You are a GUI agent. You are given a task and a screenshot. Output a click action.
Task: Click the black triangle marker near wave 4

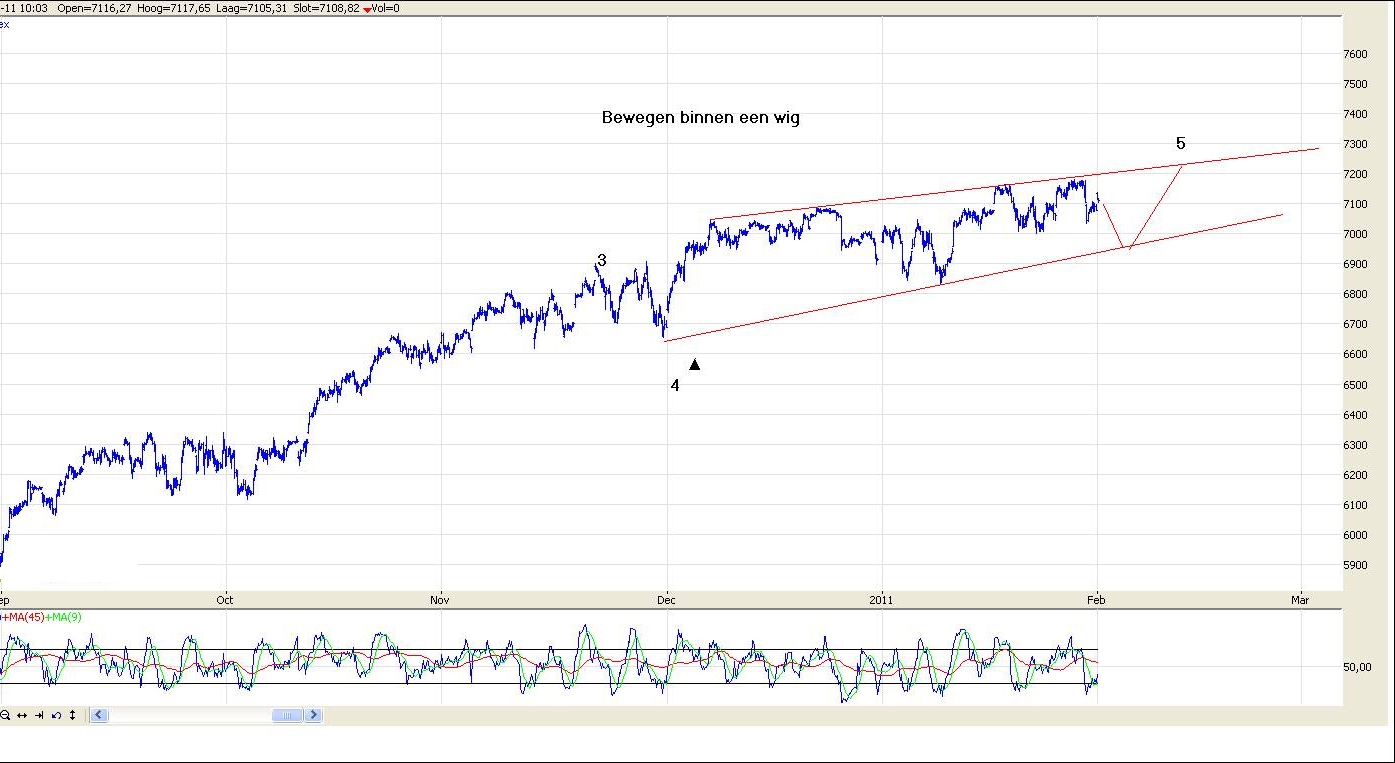pos(695,365)
